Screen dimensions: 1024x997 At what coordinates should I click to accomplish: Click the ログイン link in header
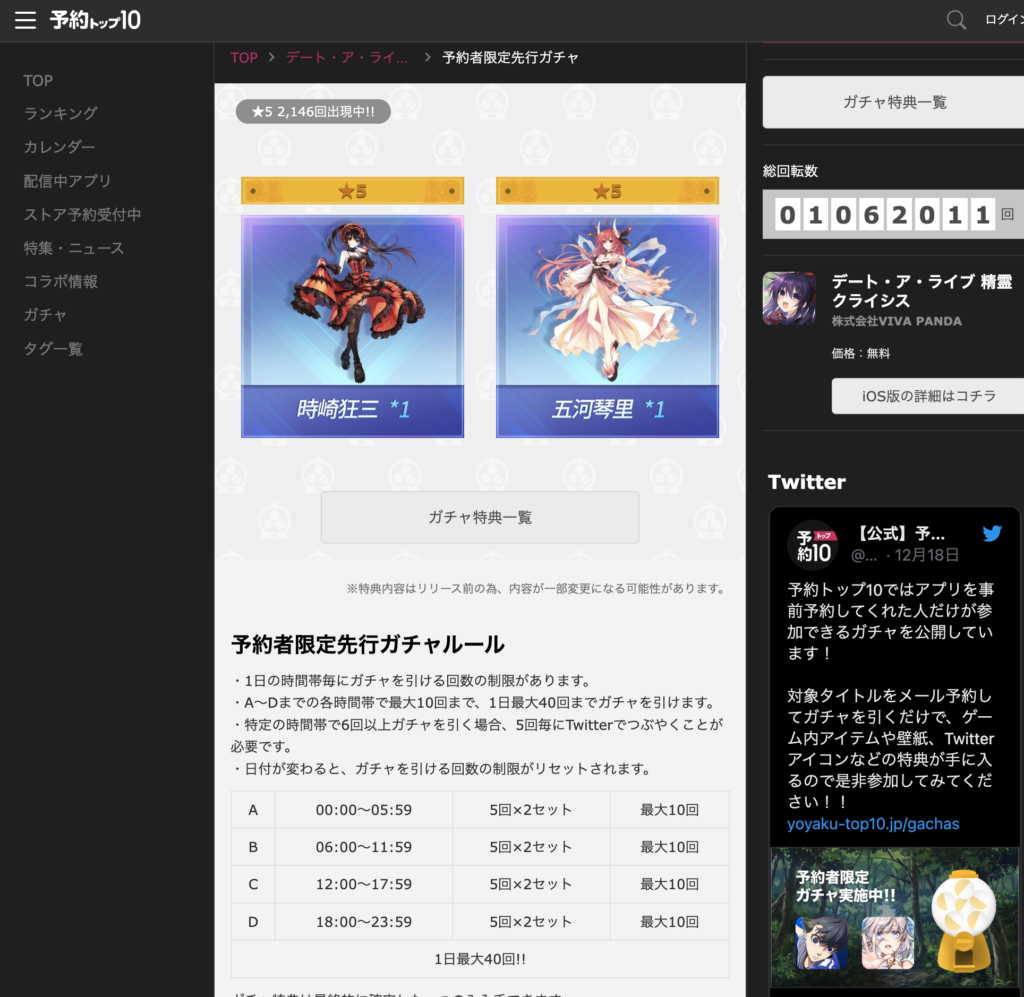(x=1004, y=20)
